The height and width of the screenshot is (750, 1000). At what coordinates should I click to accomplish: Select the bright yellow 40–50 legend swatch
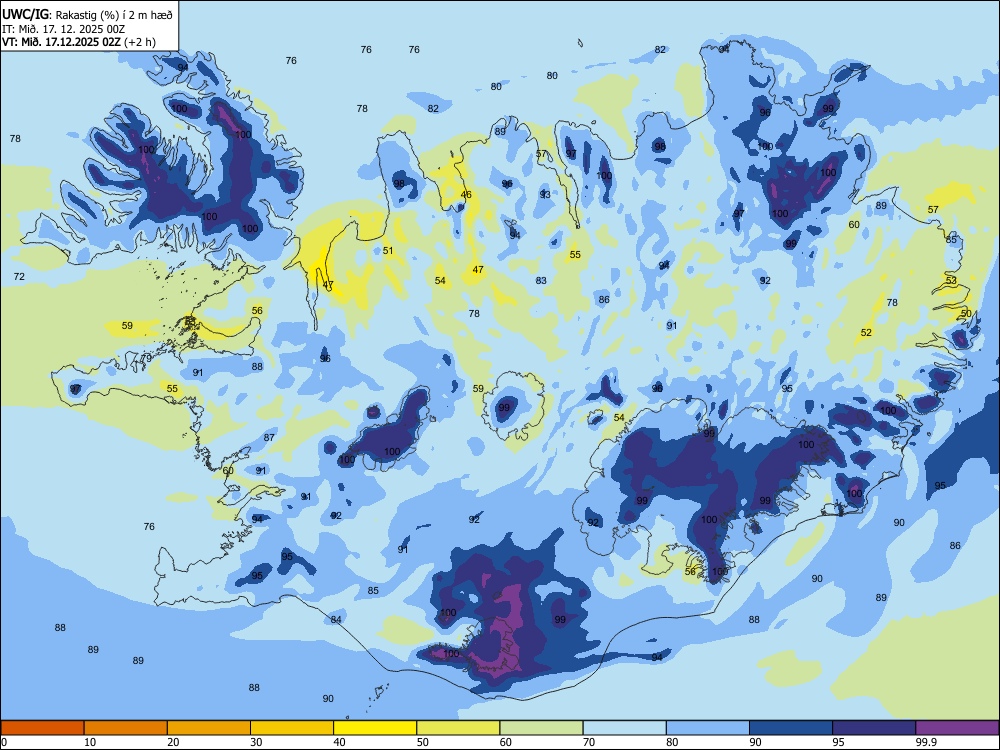(x=375, y=728)
